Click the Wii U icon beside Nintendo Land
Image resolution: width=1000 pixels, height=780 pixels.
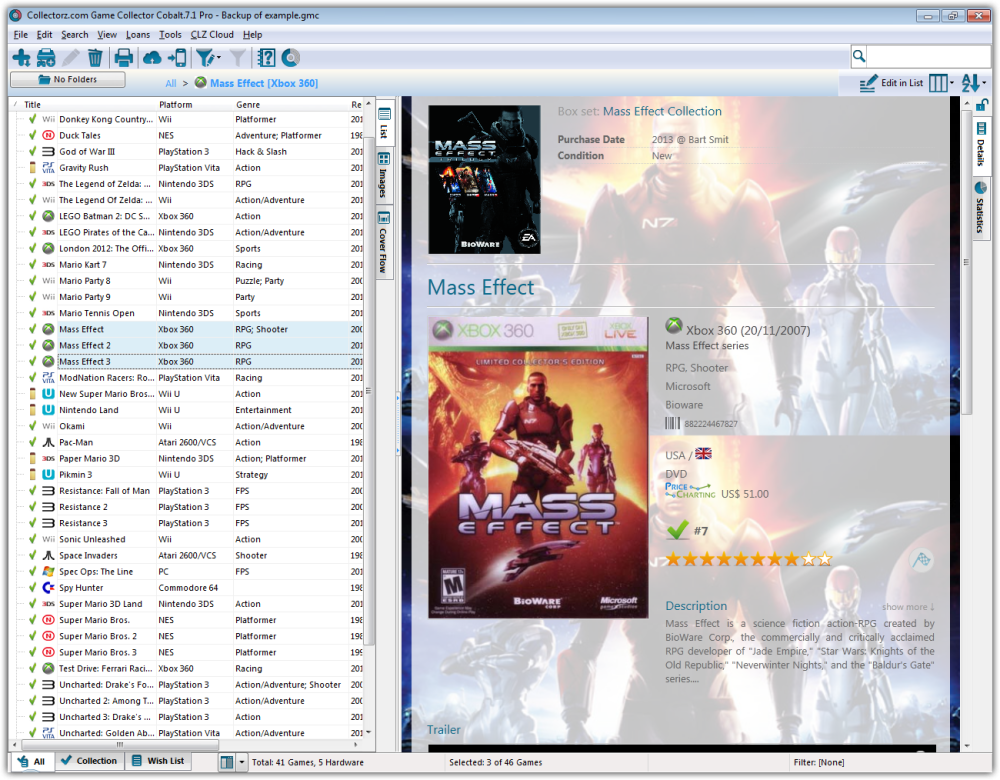(48, 410)
